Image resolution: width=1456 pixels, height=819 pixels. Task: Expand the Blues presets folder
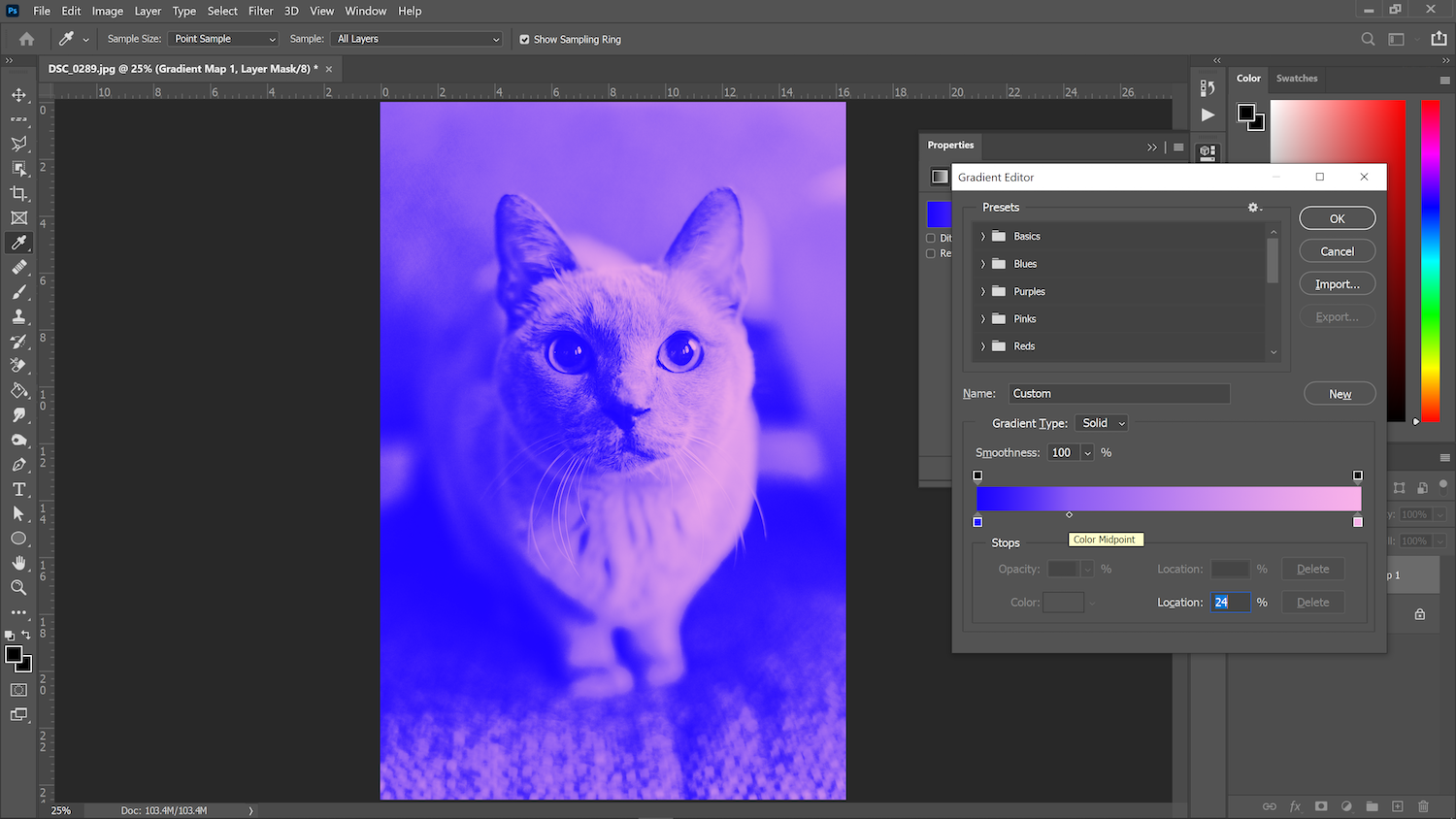pos(982,264)
